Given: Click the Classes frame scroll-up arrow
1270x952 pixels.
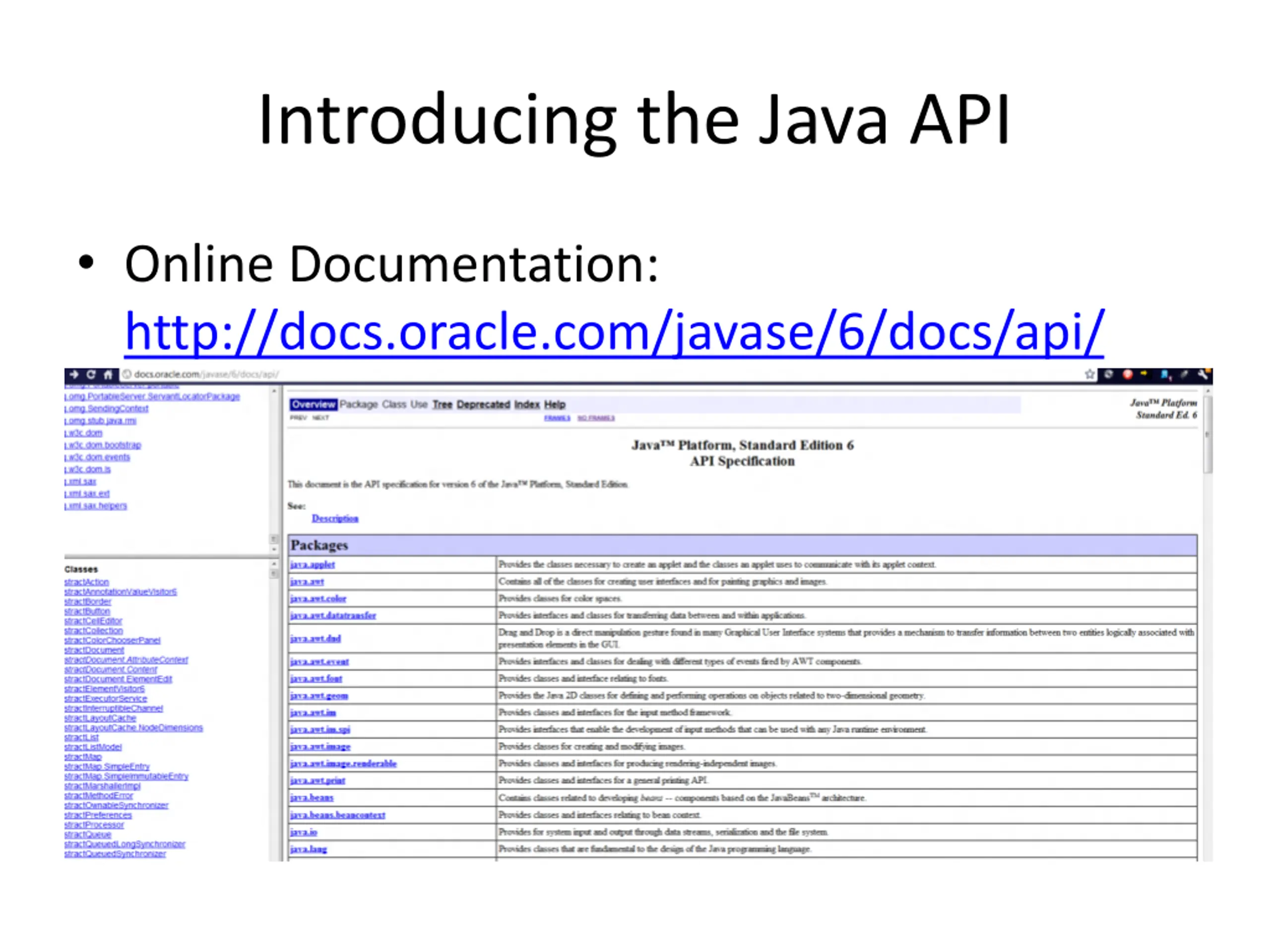Looking at the screenshot, I should [274, 565].
